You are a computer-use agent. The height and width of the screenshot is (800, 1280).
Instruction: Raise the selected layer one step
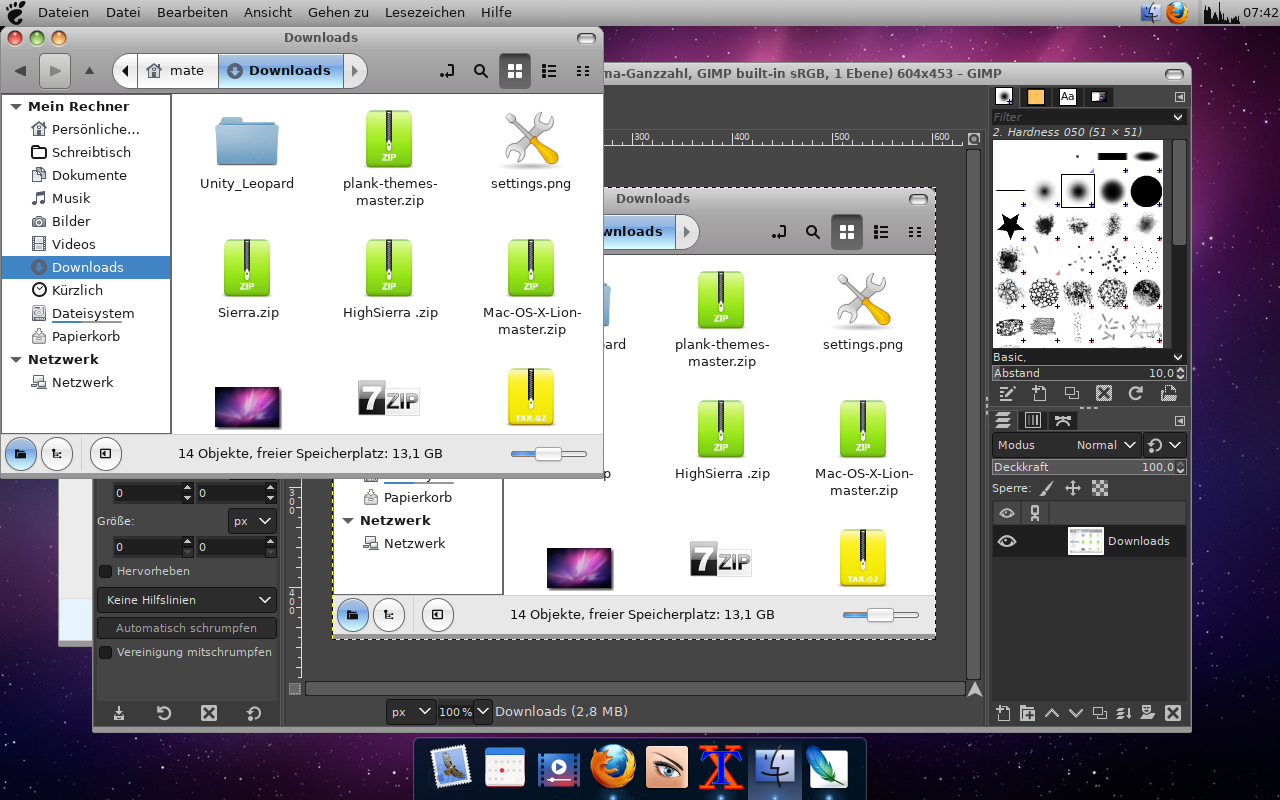(x=1051, y=713)
